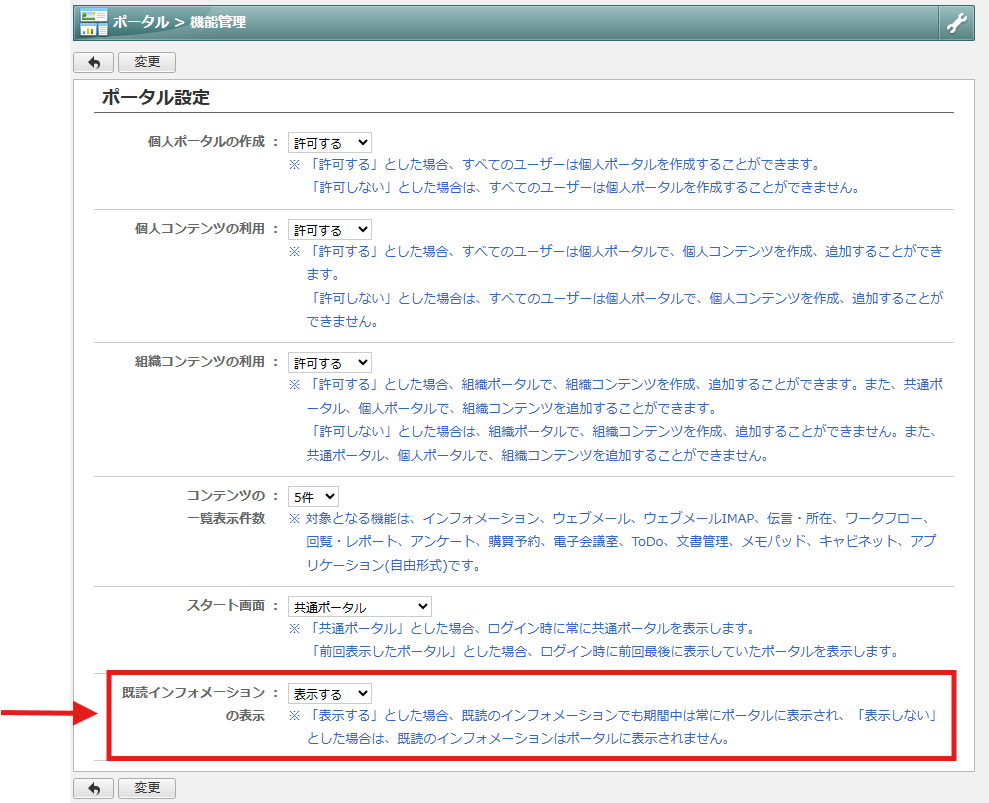Click the ポータル設定 heading
This screenshot has height=803, width=989.
[156, 97]
